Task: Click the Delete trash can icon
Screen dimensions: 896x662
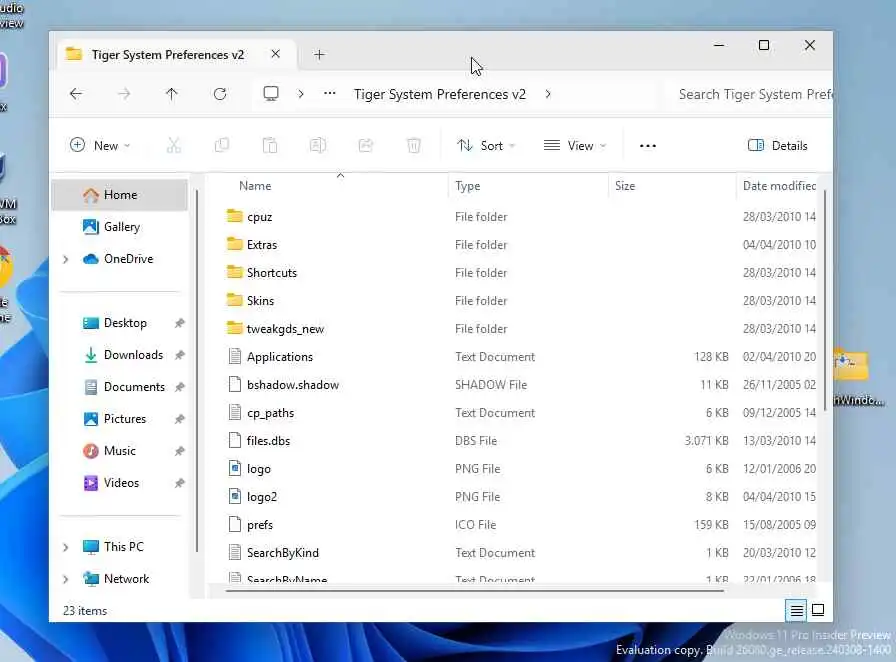Action: click(414, 145)
